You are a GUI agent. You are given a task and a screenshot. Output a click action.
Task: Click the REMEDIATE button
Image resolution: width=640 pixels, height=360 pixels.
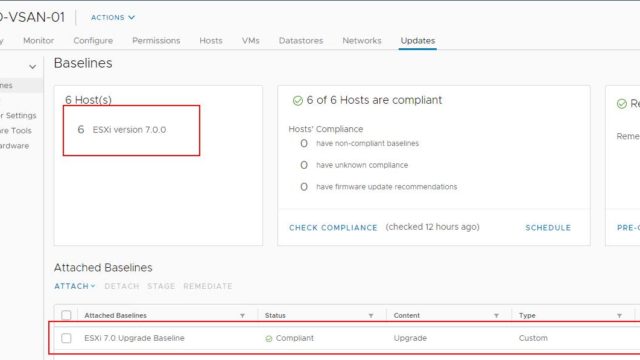(207, 286)
